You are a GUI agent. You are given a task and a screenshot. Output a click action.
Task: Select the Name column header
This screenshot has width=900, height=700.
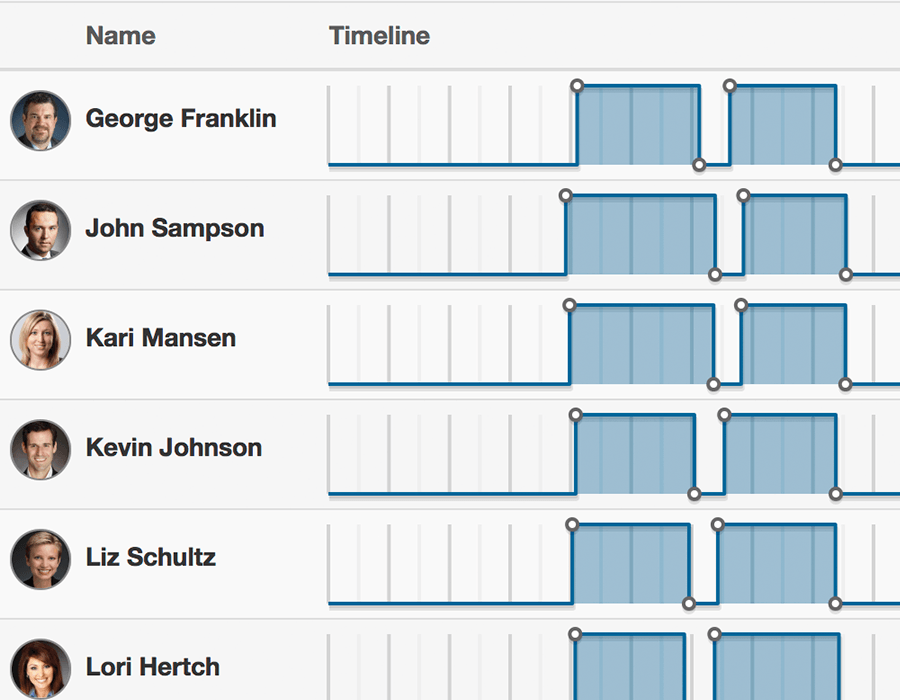(x=120, y=35)
